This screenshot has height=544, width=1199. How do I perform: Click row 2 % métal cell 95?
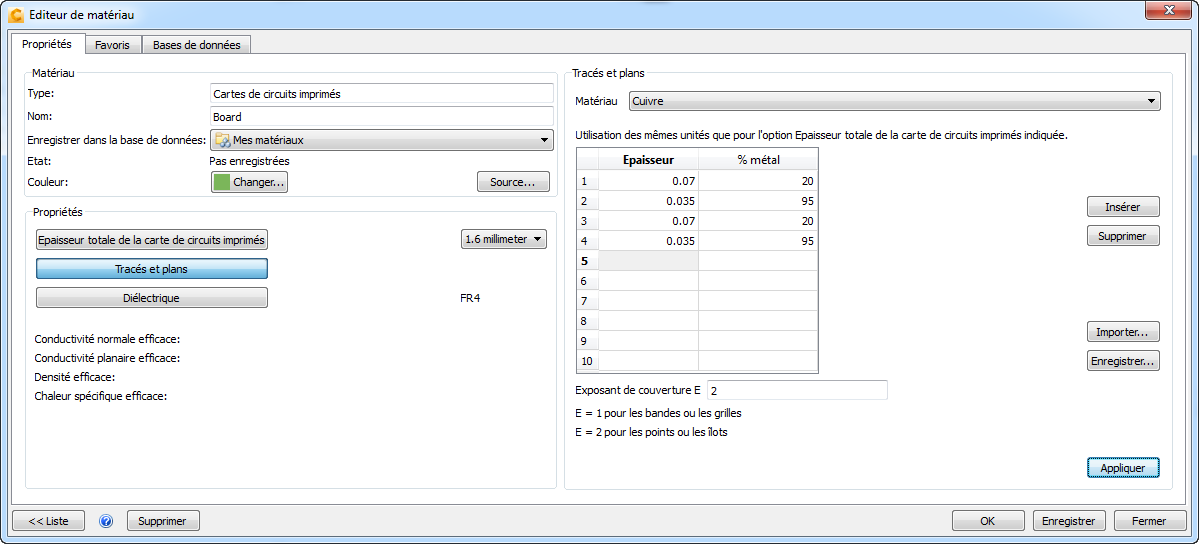coord(758,201)
